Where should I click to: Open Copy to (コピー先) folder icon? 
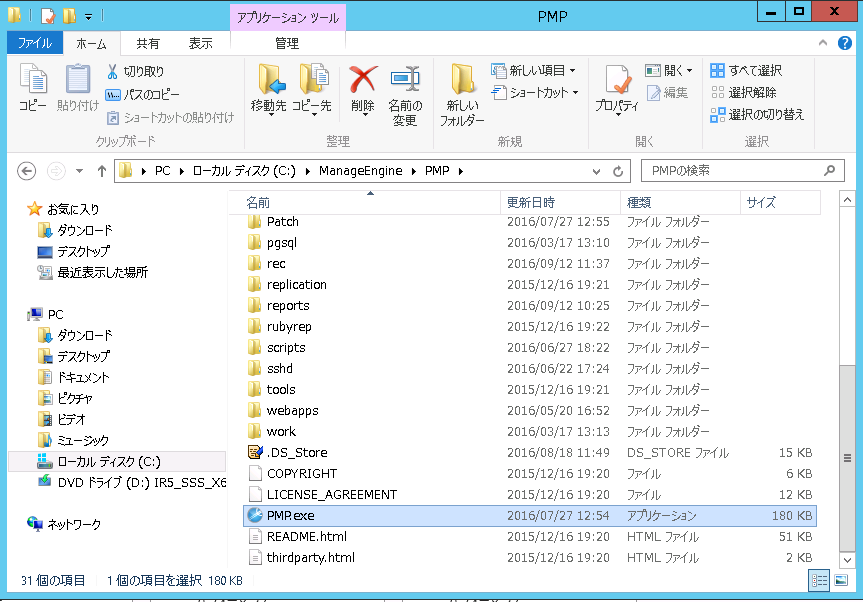[314, 80]
